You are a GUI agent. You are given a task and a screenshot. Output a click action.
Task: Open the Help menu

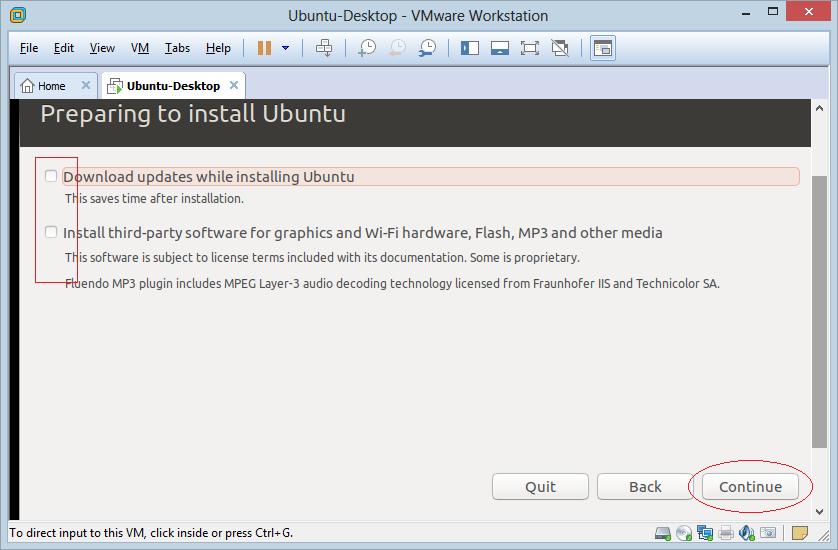[218, 48]
